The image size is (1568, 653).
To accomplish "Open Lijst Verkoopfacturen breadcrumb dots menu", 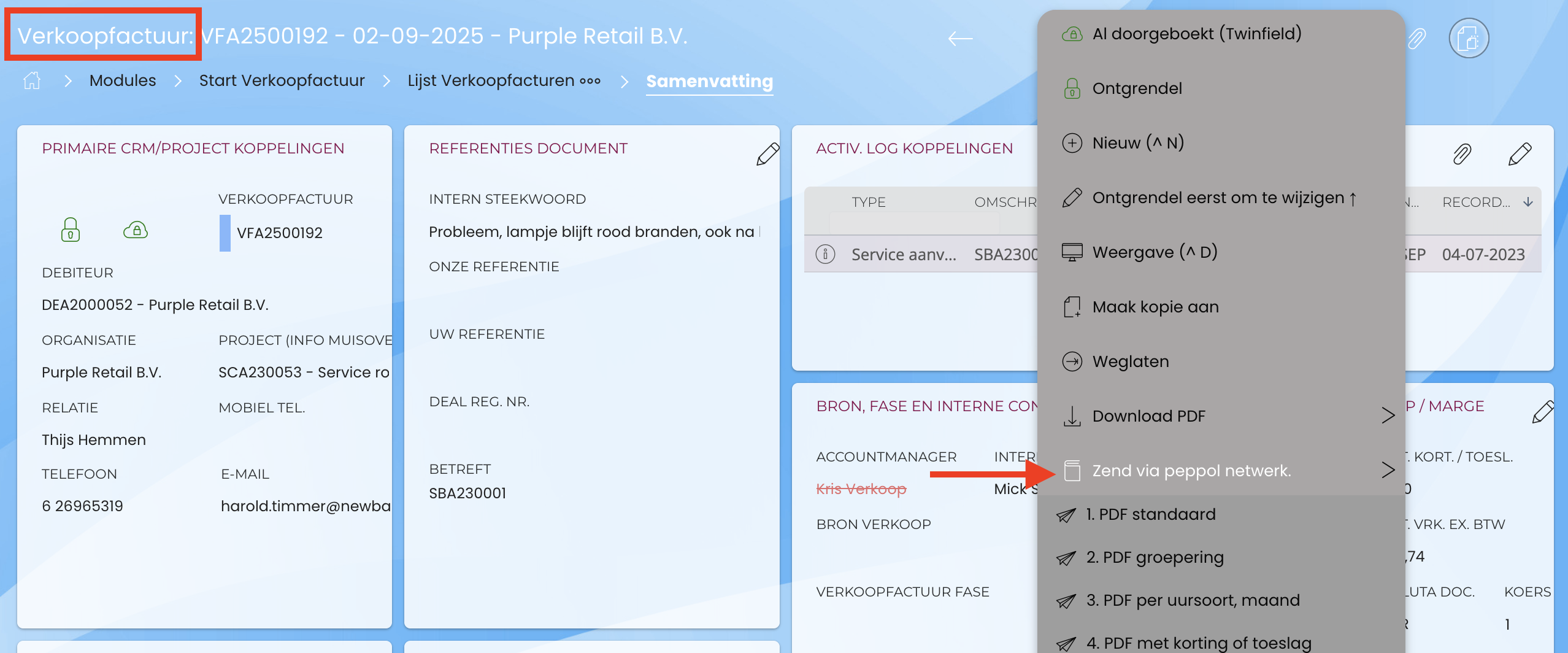I will point(590,81).
